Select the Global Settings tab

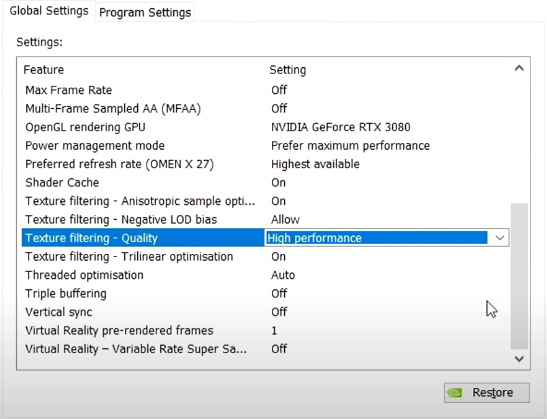click(x=49, y=11)
